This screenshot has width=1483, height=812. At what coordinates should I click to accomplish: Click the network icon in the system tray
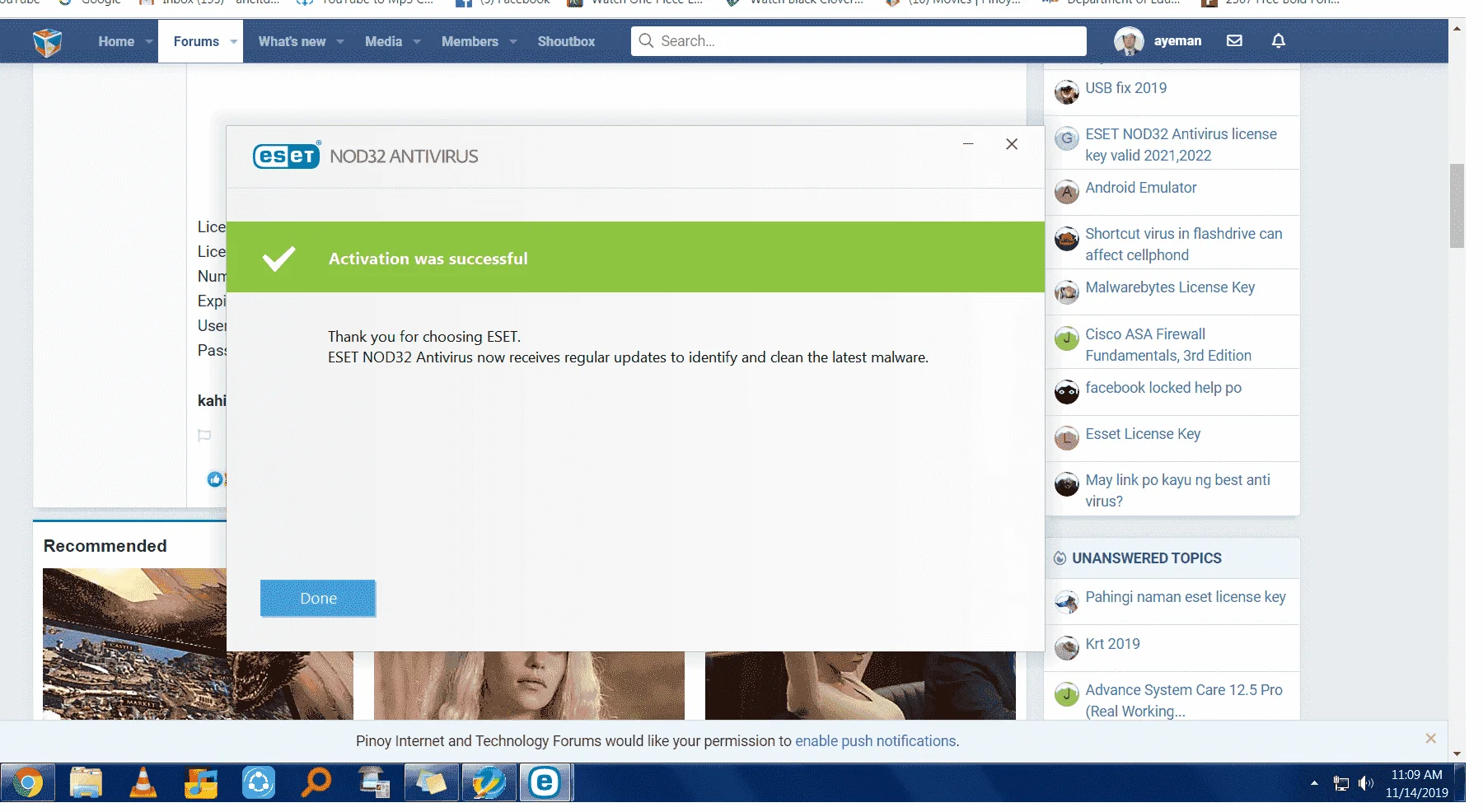[1341, 784]
